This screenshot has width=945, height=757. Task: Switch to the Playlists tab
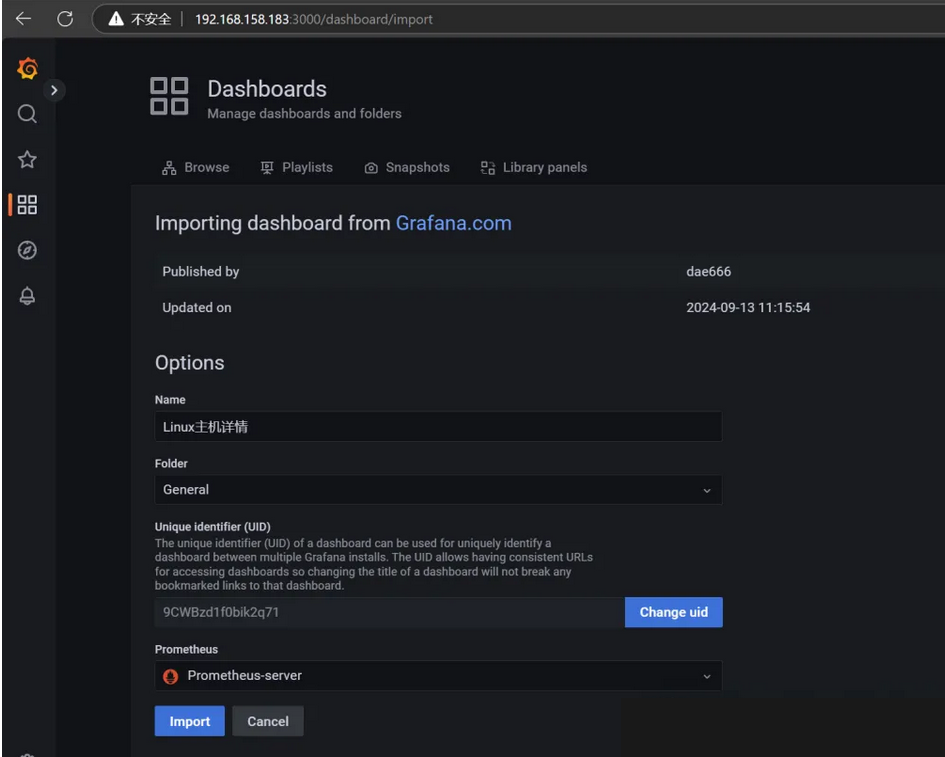pos(296,168)
